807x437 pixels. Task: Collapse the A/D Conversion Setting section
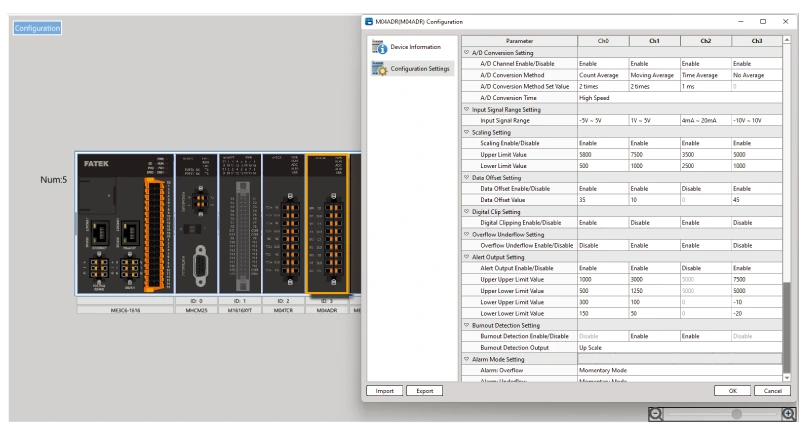click(466, 51)
